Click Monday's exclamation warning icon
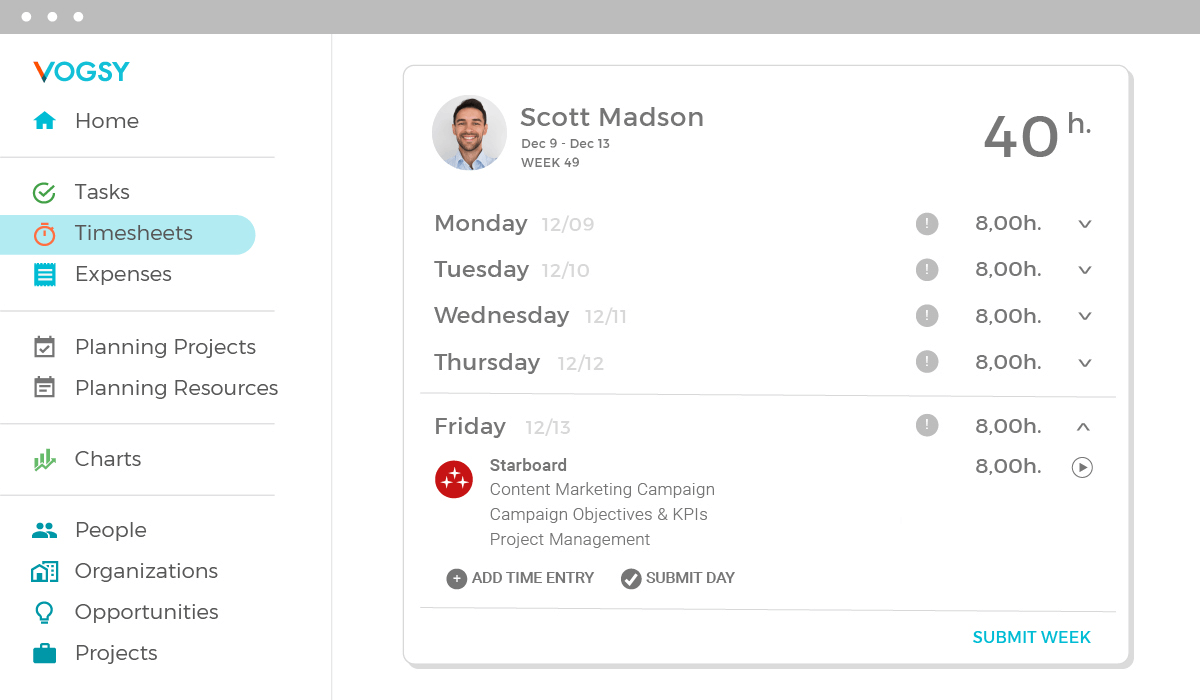This screenshot has width=1200, height=700. click(927, 224)
